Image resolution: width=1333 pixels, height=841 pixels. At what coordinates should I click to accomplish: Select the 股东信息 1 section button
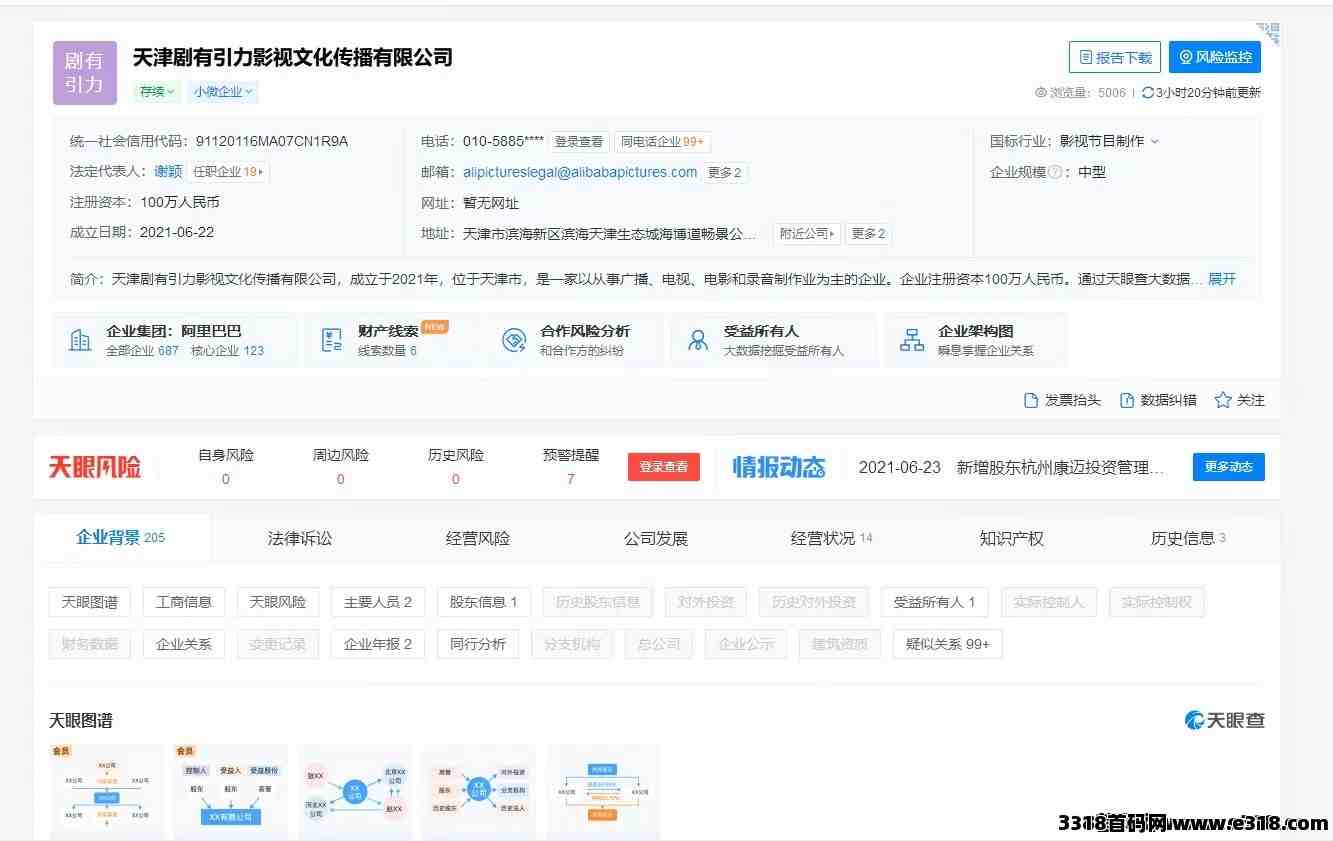pos(484,602)
